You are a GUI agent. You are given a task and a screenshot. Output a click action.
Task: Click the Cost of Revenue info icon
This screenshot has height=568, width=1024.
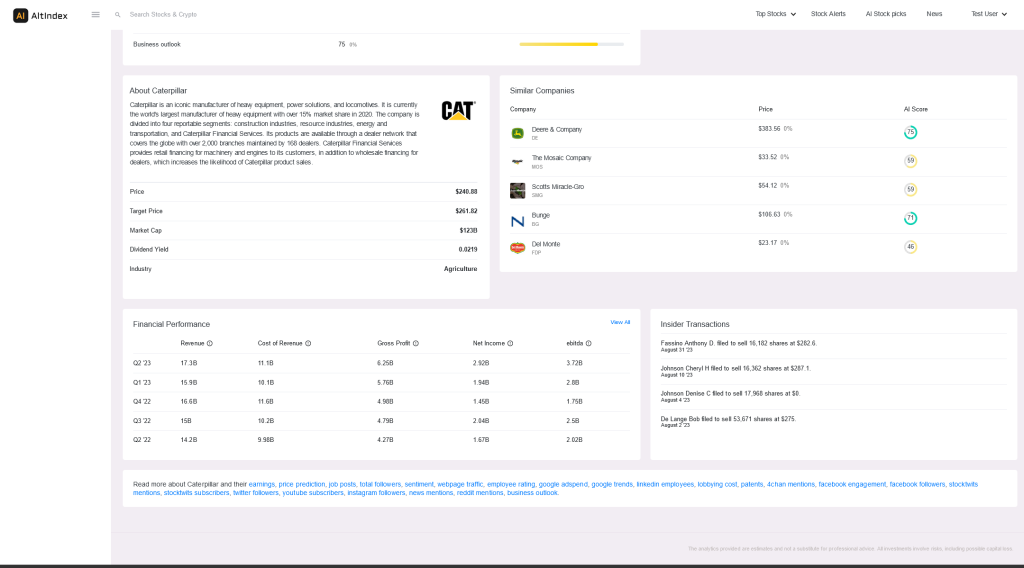(308, 343)
